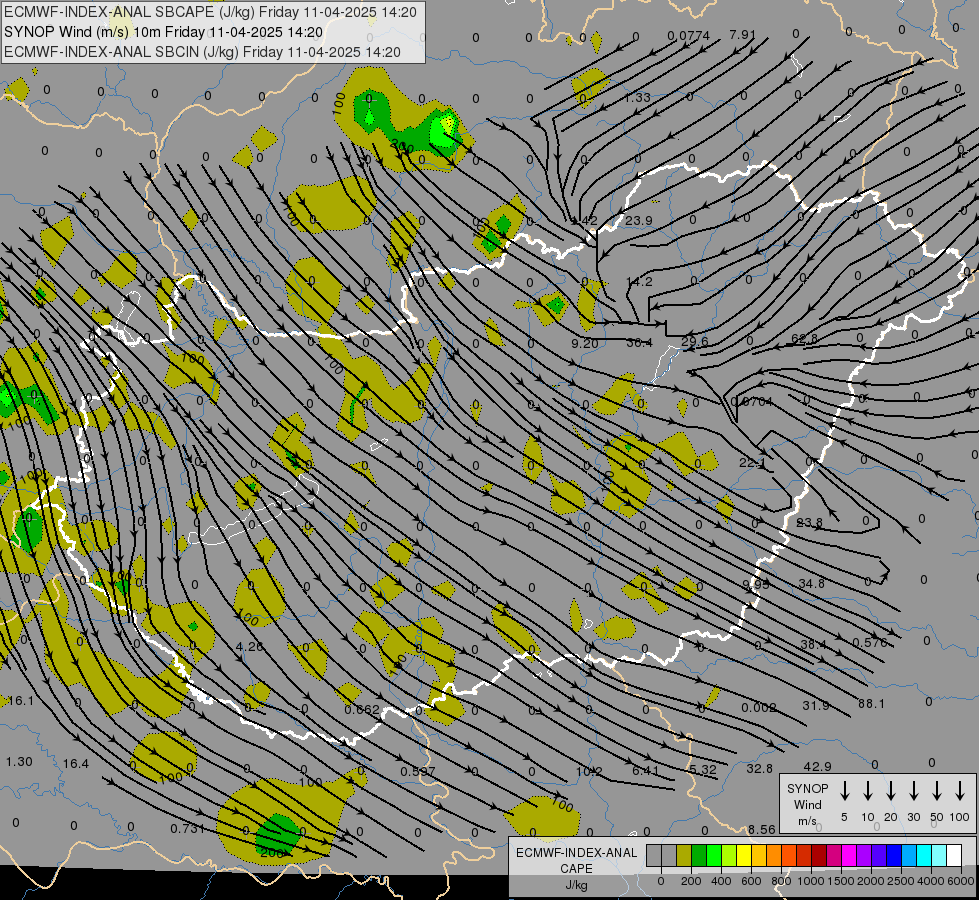Click the ECMWF-INDEX-ANAL CAPE legend title
Image resolution: width=979 pixels, height=900 pixels.
click(x=576, y=868)
